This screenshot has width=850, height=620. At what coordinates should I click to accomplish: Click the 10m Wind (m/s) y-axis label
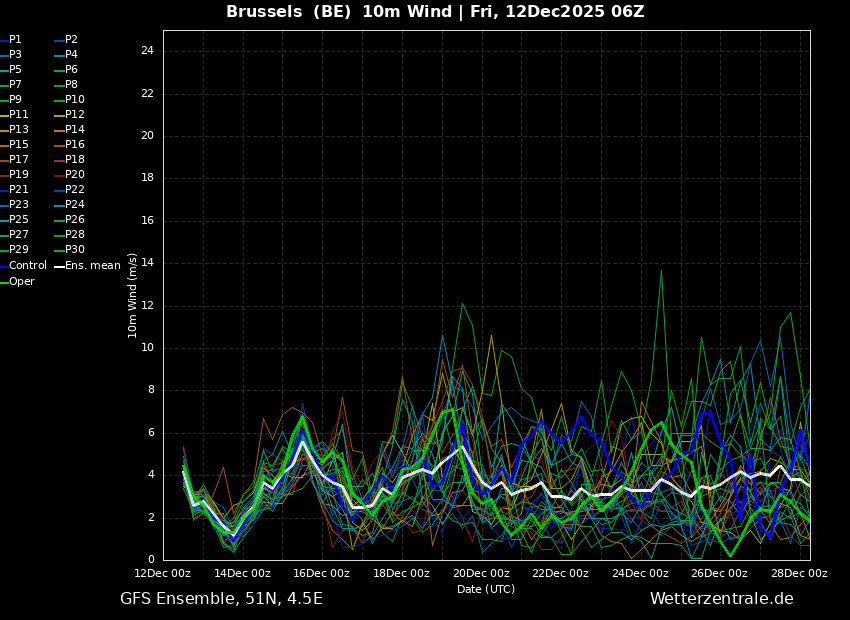point(133,295)
